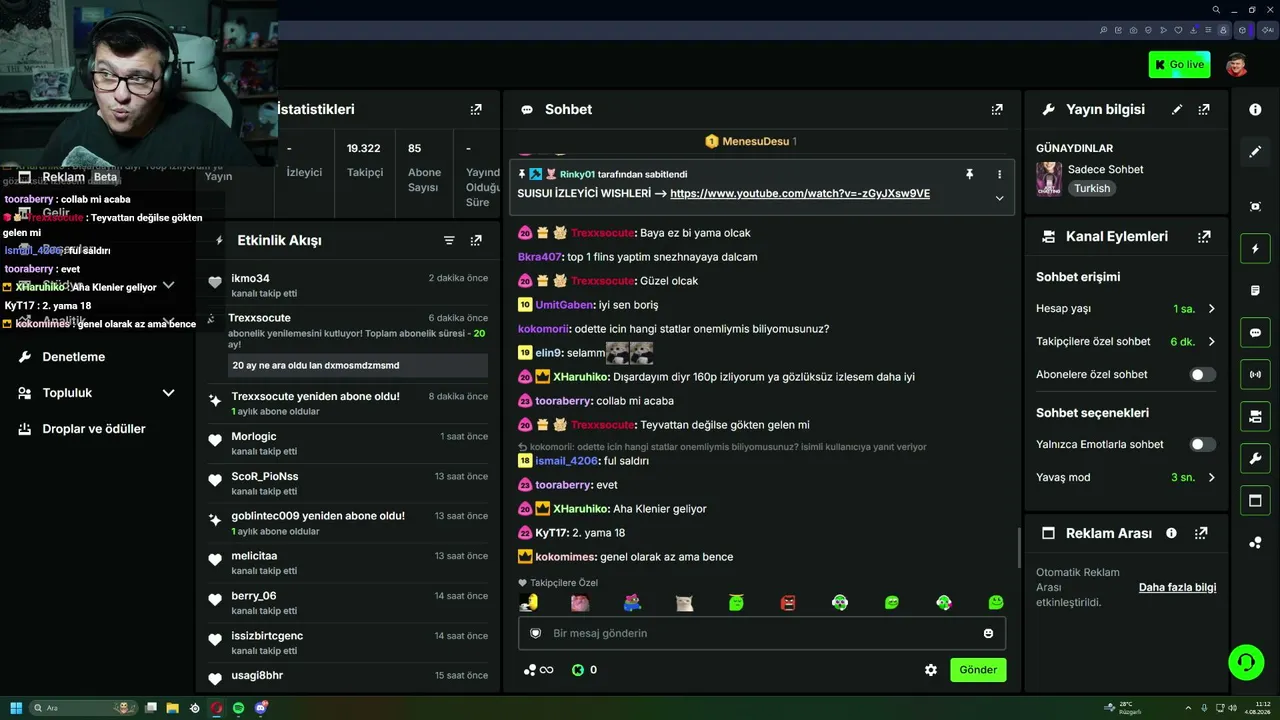
Task: Toggle Abonelere özel sohbet switch
Action: click(x=1202, y=374)
